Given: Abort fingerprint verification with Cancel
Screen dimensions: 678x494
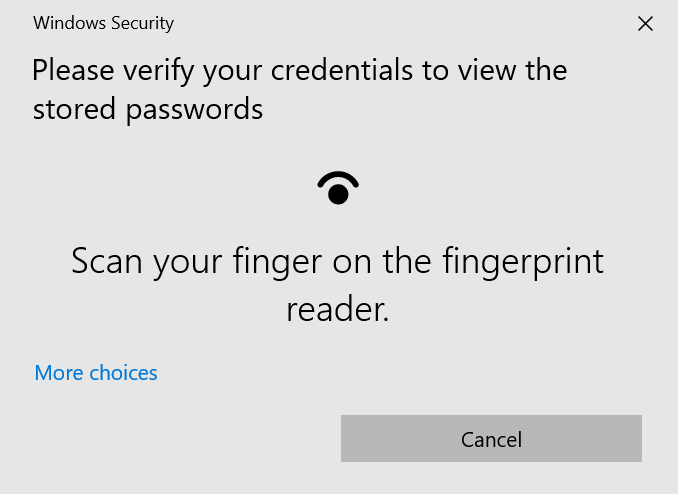Looking at the screenshot, I should (491, 439).
